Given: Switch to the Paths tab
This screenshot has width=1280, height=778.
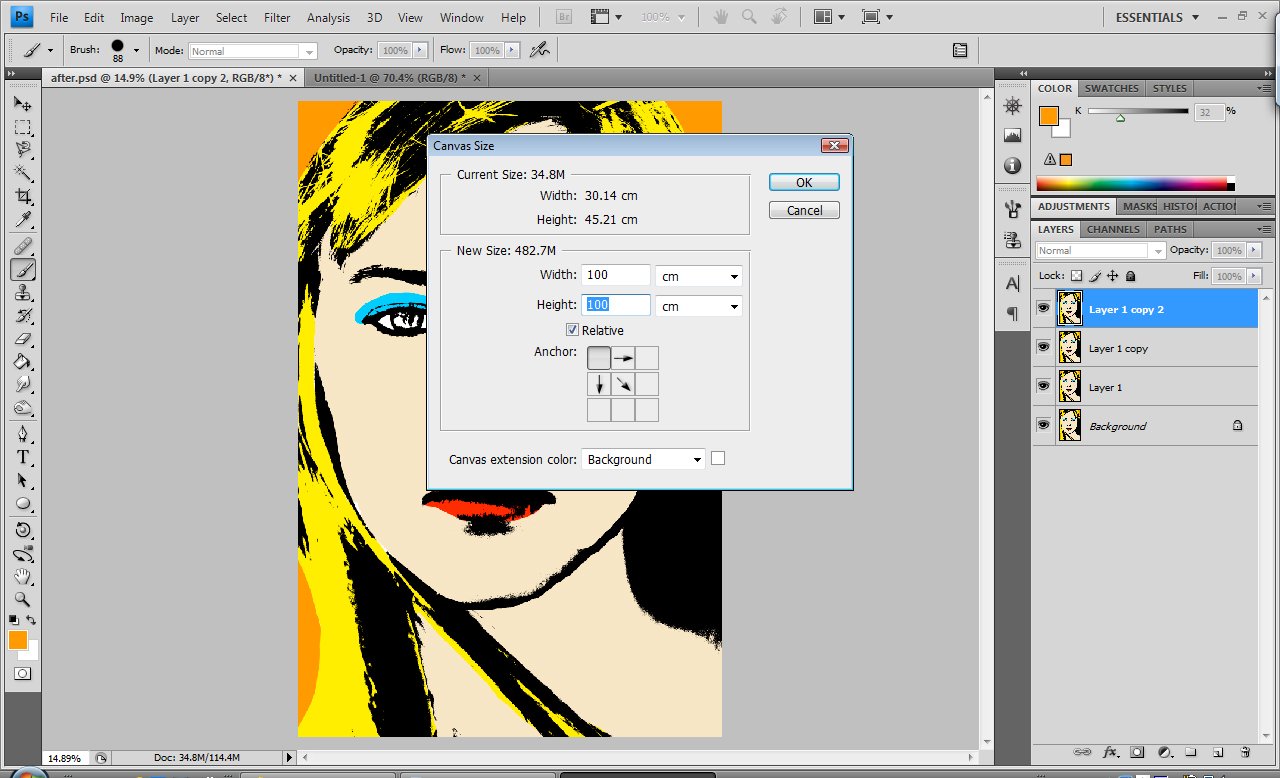Looking at the screenshot, I should pyautogui.click(x=1170, y=229).
